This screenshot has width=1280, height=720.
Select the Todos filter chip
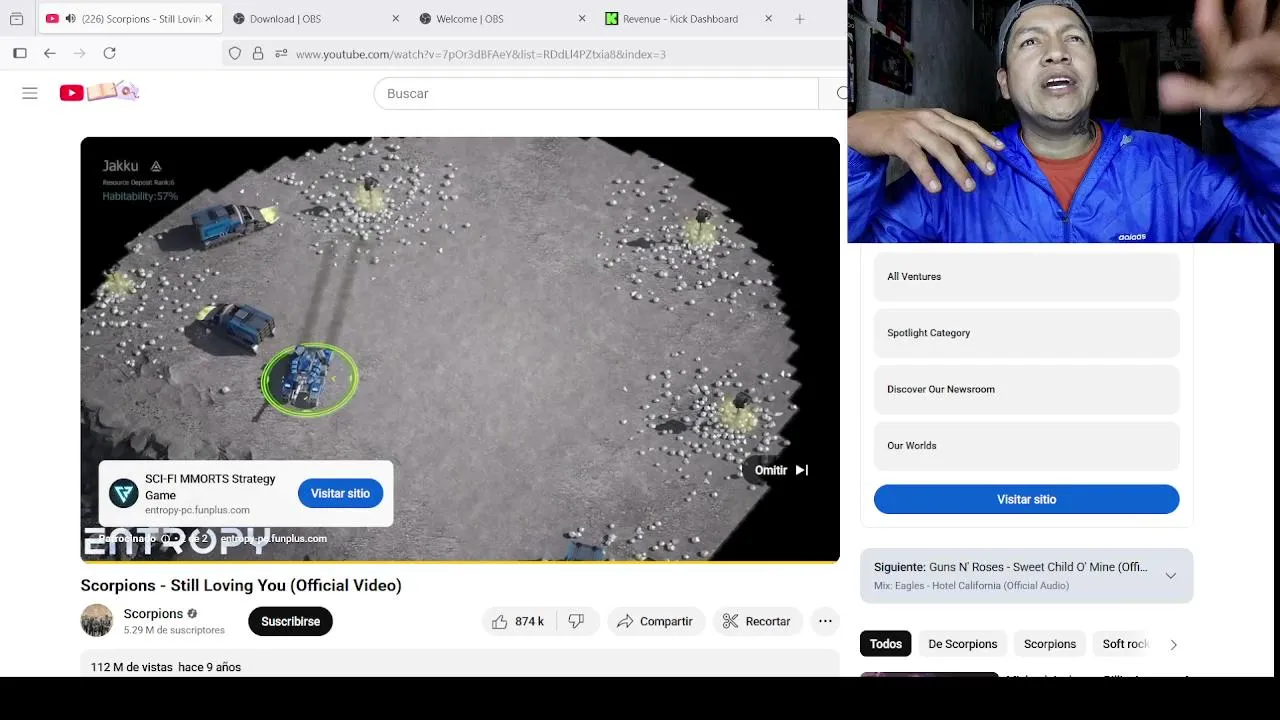[885, 644]
